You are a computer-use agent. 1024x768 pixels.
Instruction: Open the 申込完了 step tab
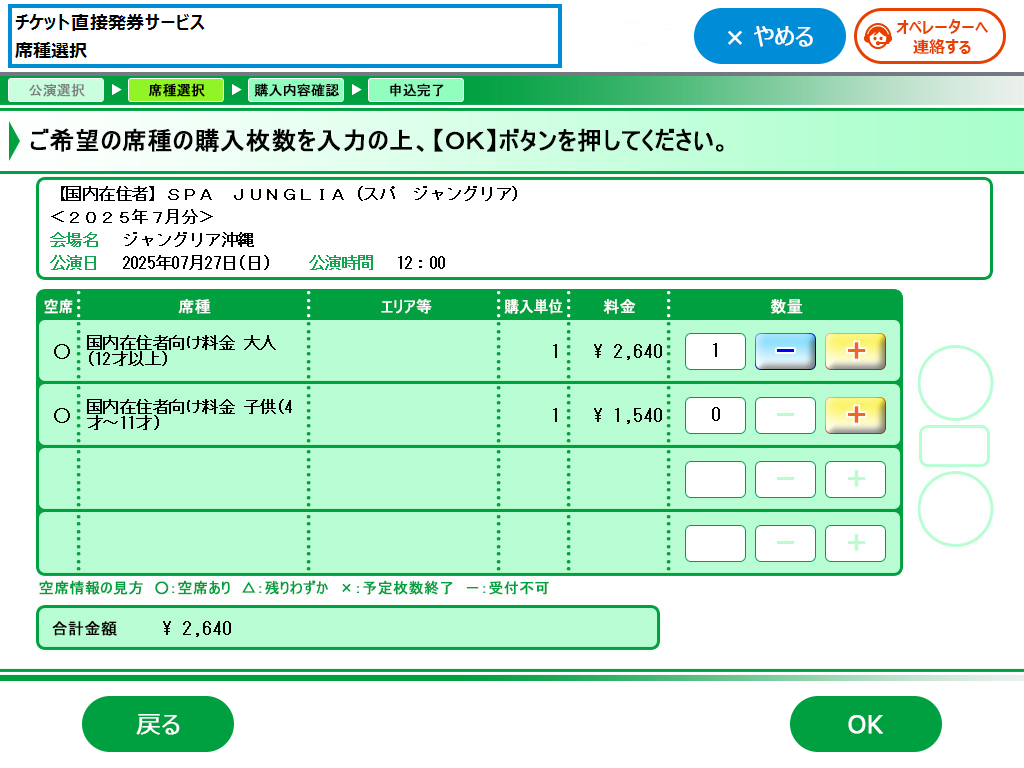pos(416,90)
